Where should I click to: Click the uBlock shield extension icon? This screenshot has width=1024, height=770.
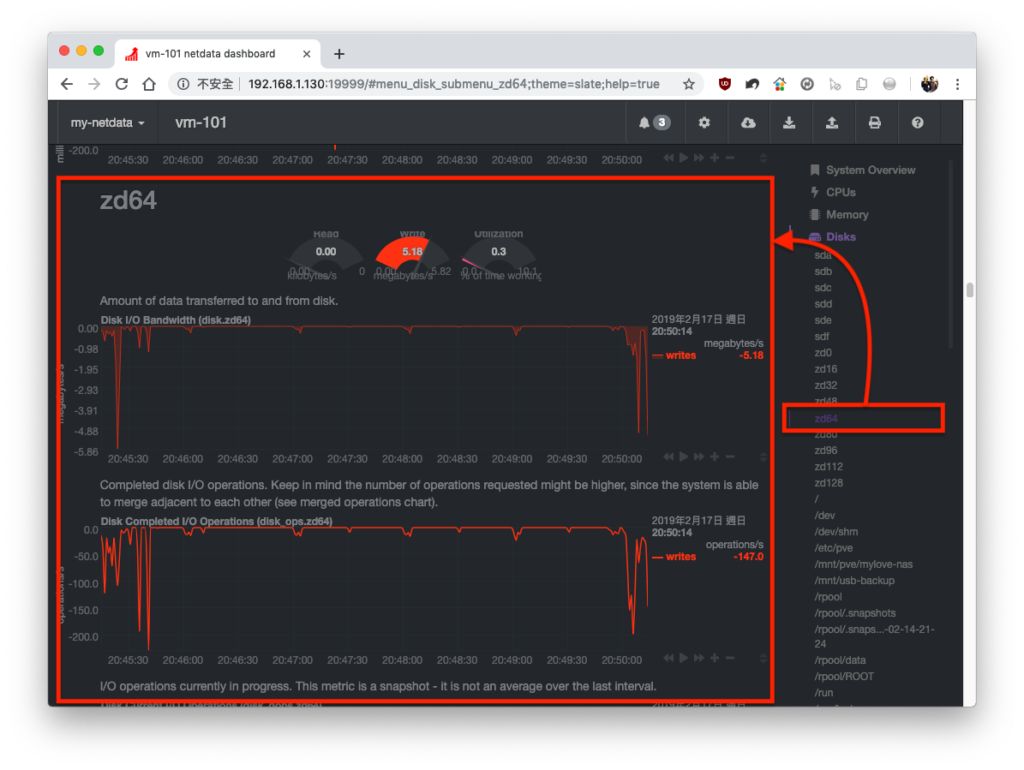click(x=724, y=84)
